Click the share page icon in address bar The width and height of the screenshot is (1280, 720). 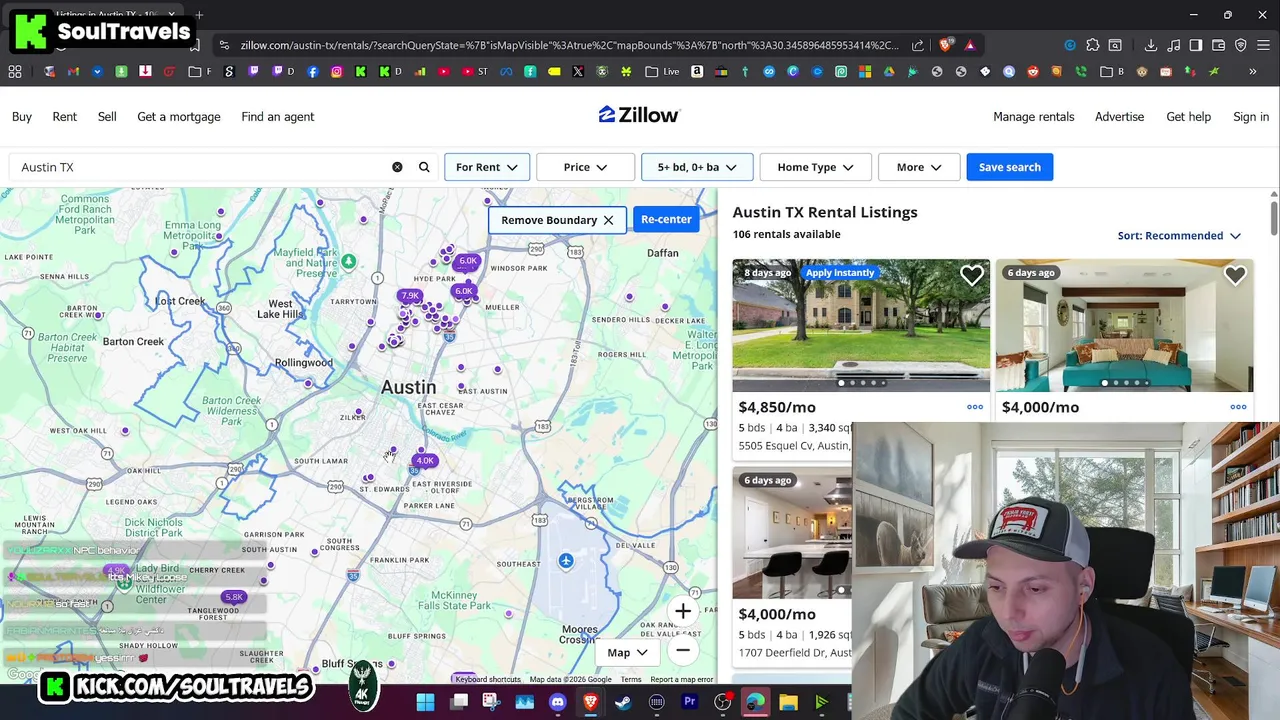click(918, 45)
